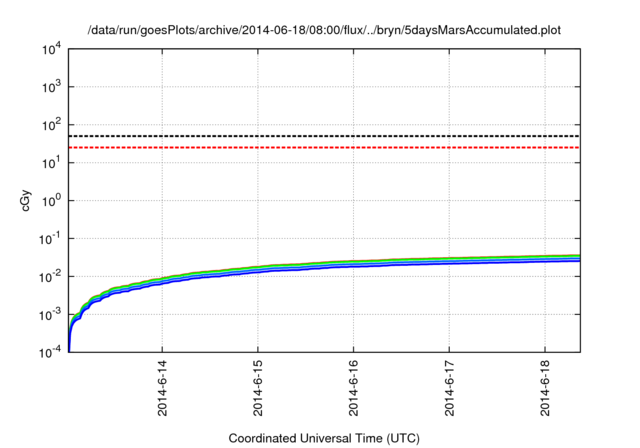
Task: Click the Coordinated Universal Time axis label
Action: [x=324, y=438]
